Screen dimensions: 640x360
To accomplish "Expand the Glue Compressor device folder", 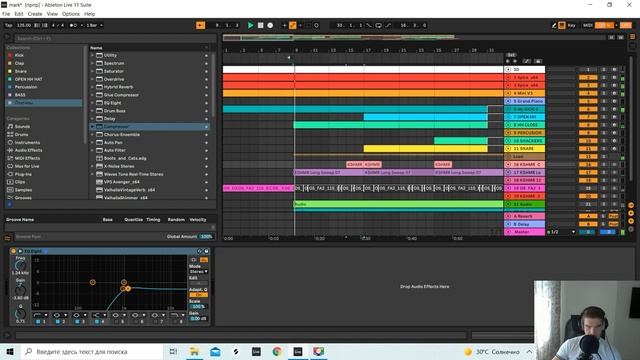I will (92, 95).
